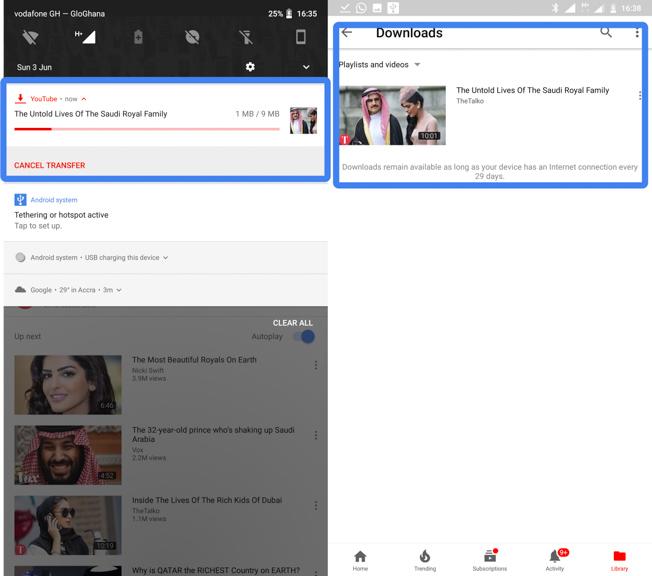Expand the quick settings panel chevron
The image size is (652, 576).
pos(306,67)
